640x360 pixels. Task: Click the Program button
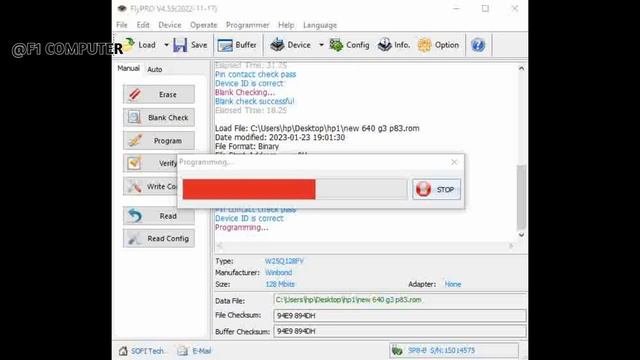(159, 141)
